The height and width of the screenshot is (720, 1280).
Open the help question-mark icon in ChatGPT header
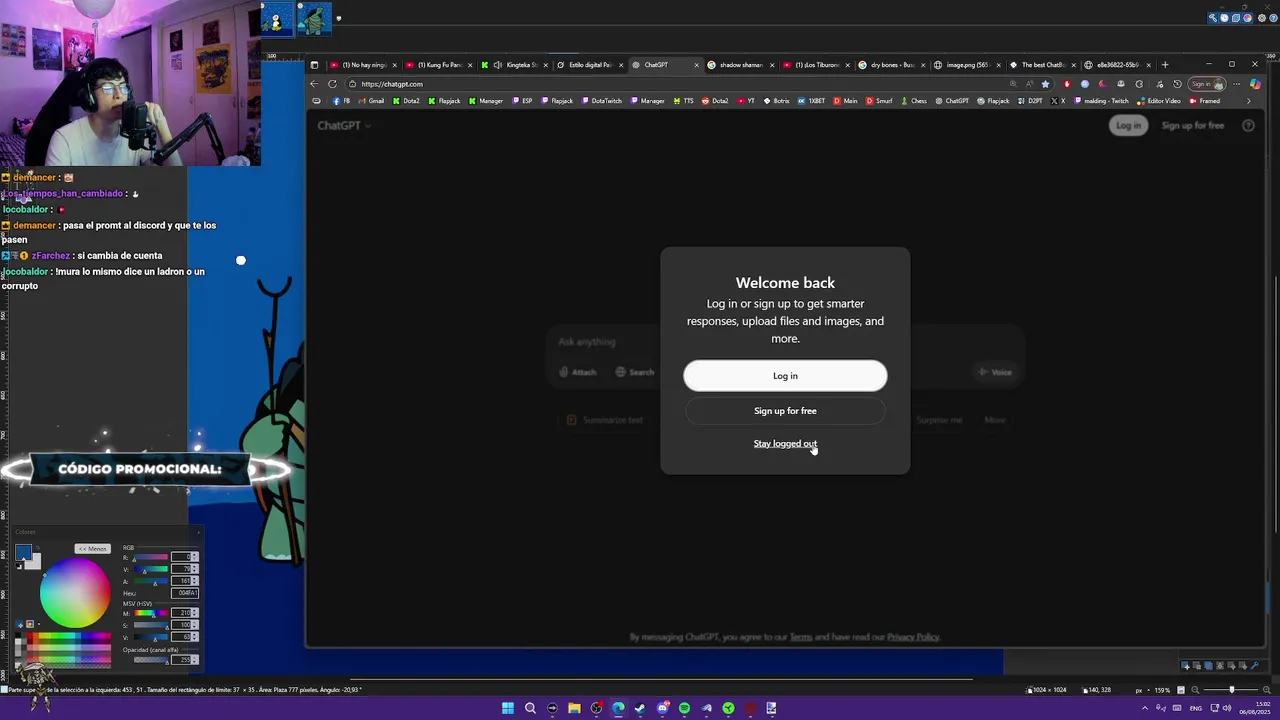click(1248, 126)
